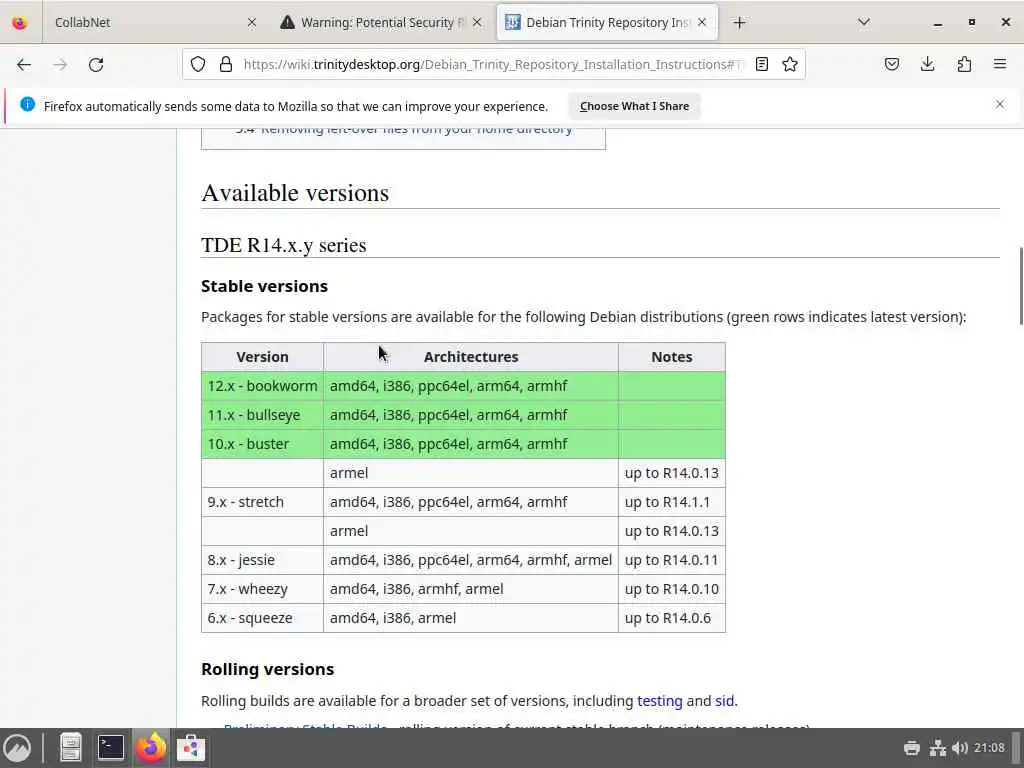Click the 10.x - buster cell

[x=263, y=444]
